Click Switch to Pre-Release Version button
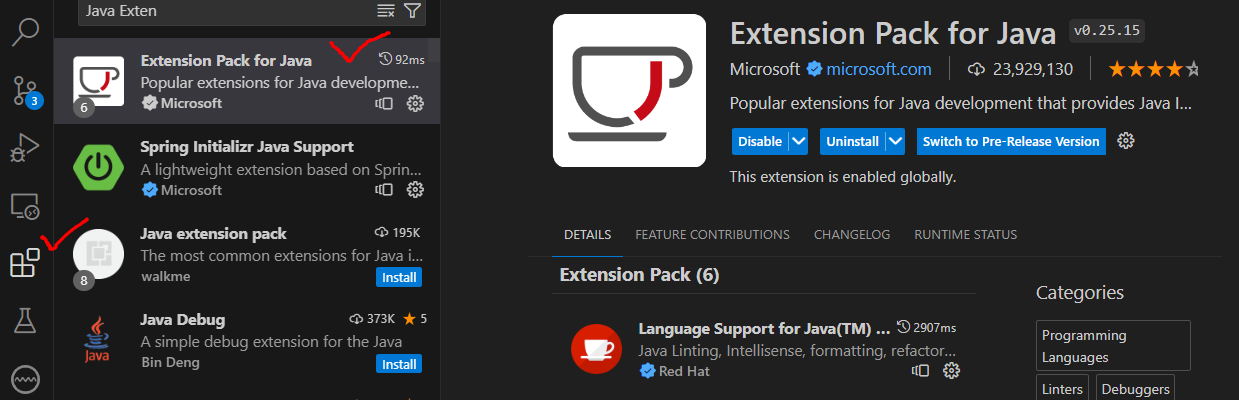Screen dimensions: 1239x400 pos(1011,141)
